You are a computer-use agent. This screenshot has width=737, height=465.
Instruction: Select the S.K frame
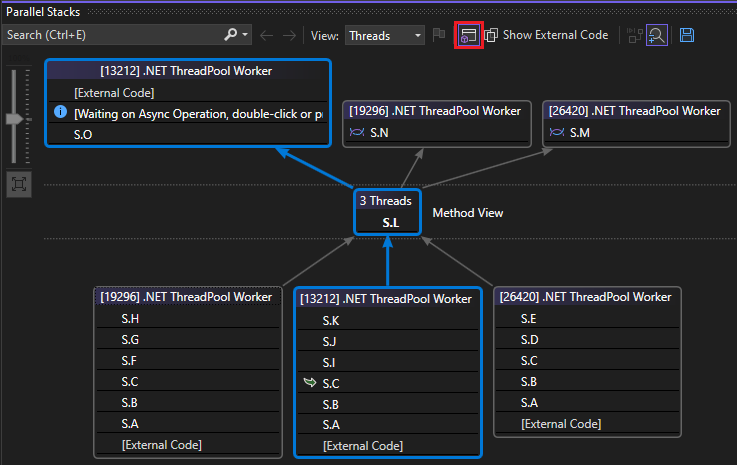pyautogui.click(x=388, y=321)
